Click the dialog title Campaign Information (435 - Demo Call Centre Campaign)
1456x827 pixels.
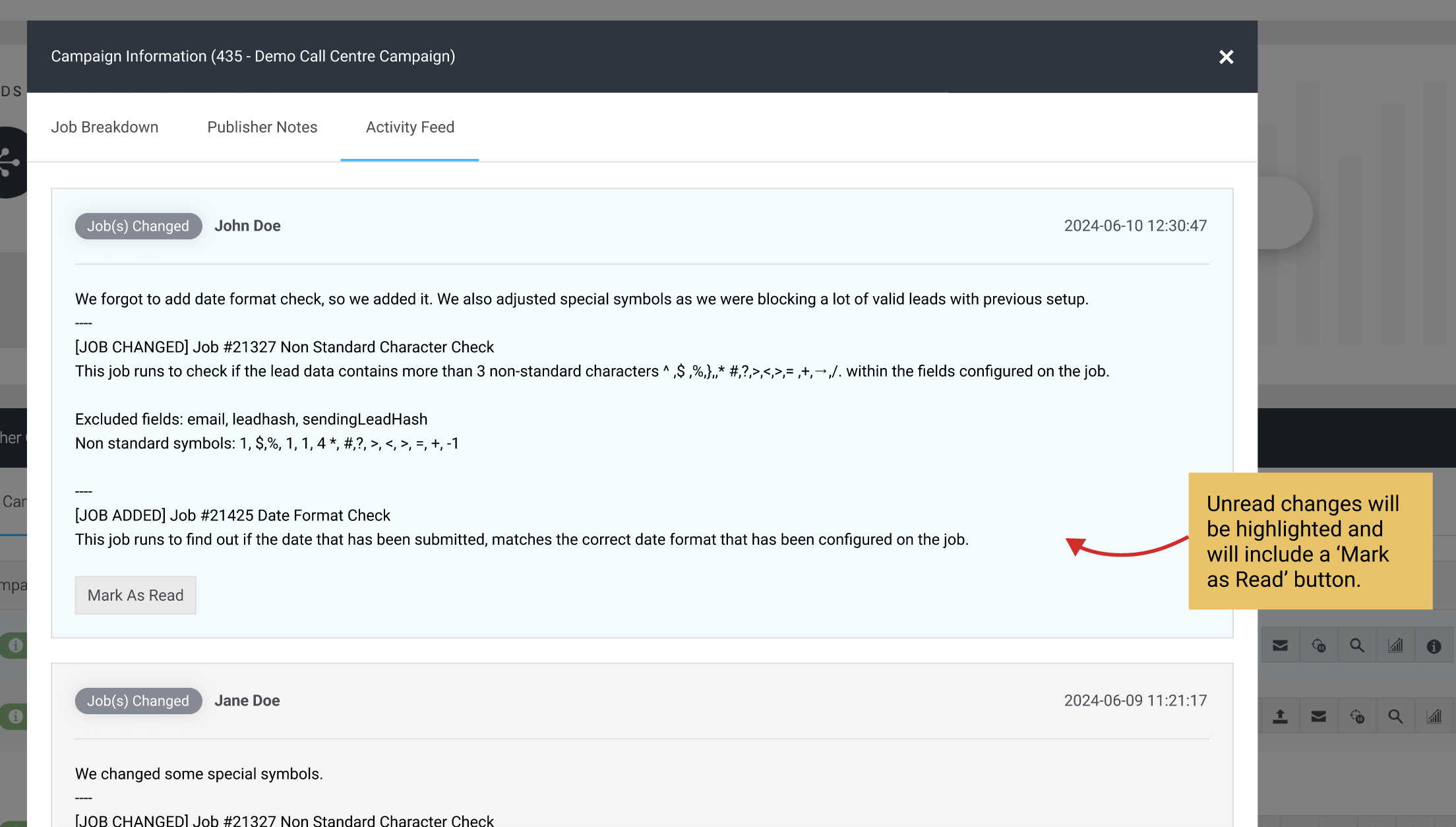[x=253, y=56]
